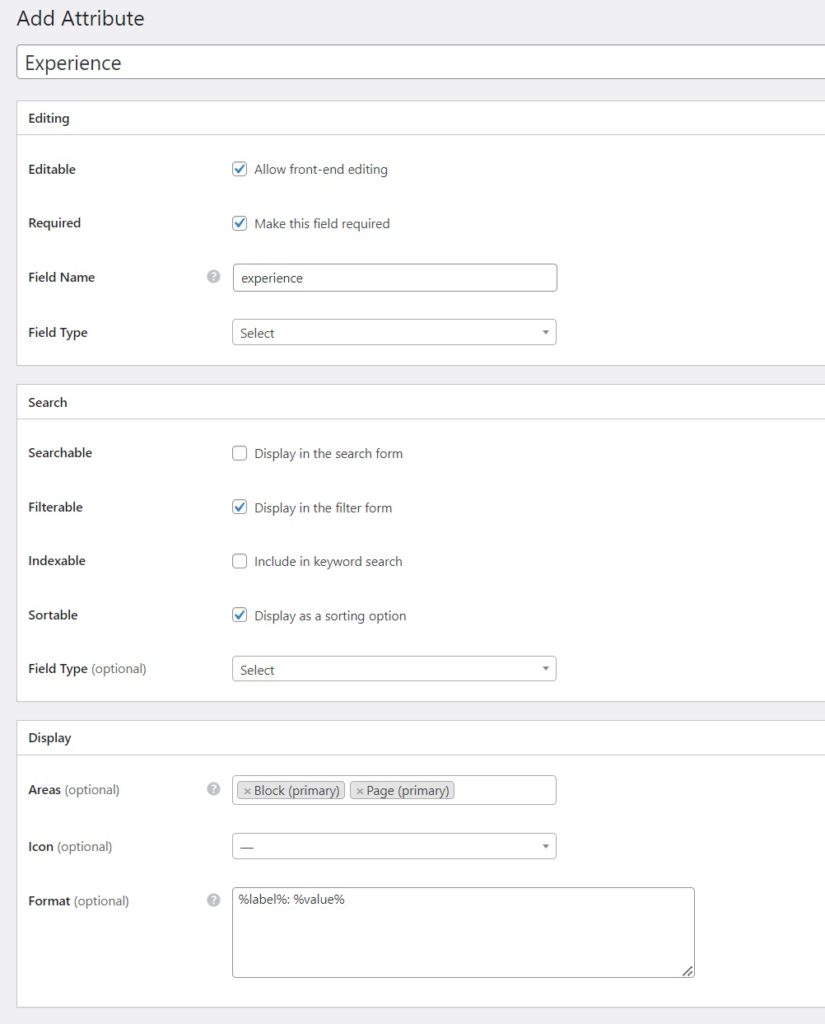The height and width of the screenshot is (1024, 825).
Task: Remove the Block (primary) area tag
Action: pyautogui.click(x=248, y=789)
